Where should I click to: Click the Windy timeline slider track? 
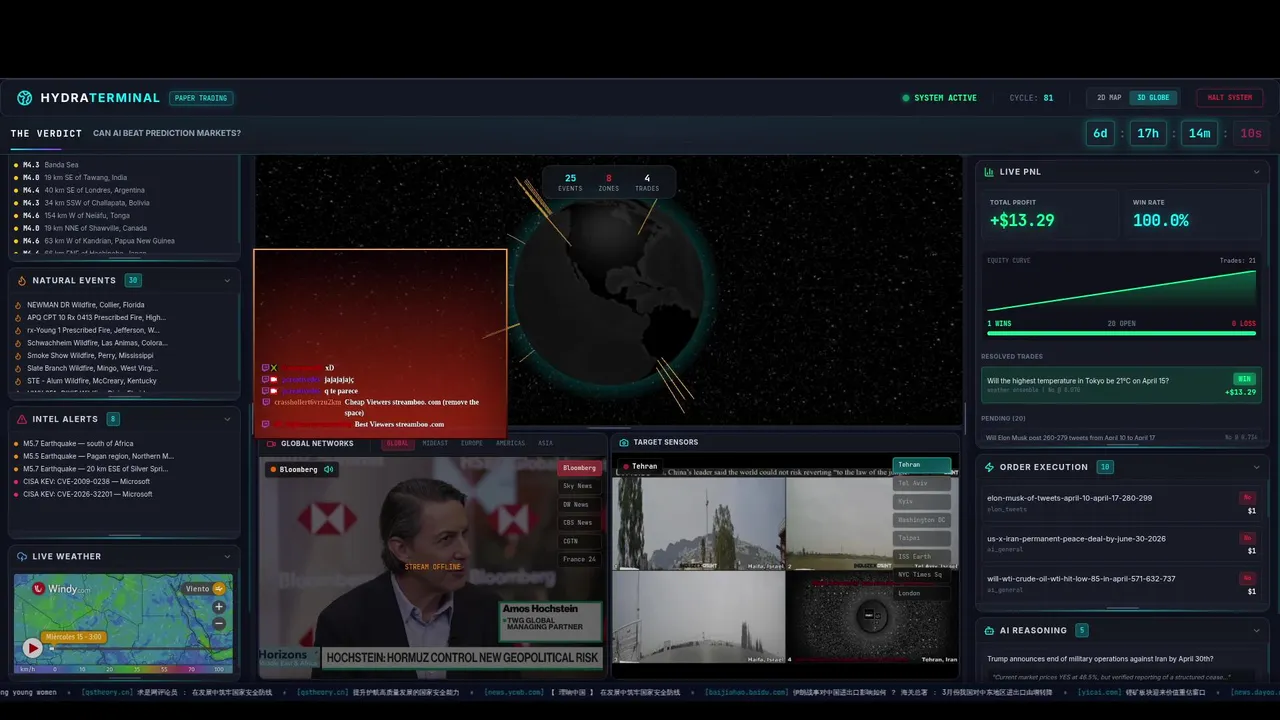pyautogui.click(x=140, y=648)
